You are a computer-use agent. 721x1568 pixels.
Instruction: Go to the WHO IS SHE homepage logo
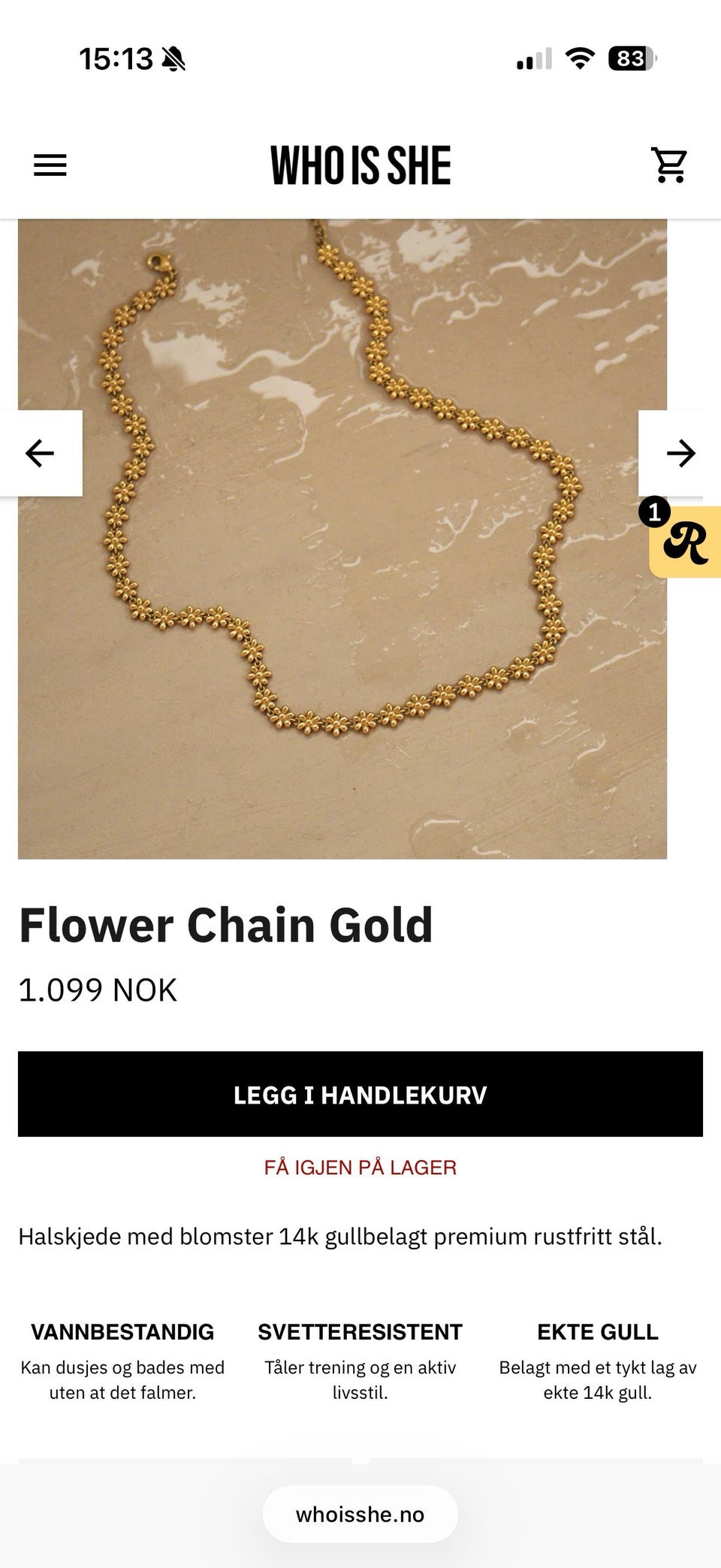[360, 165]
